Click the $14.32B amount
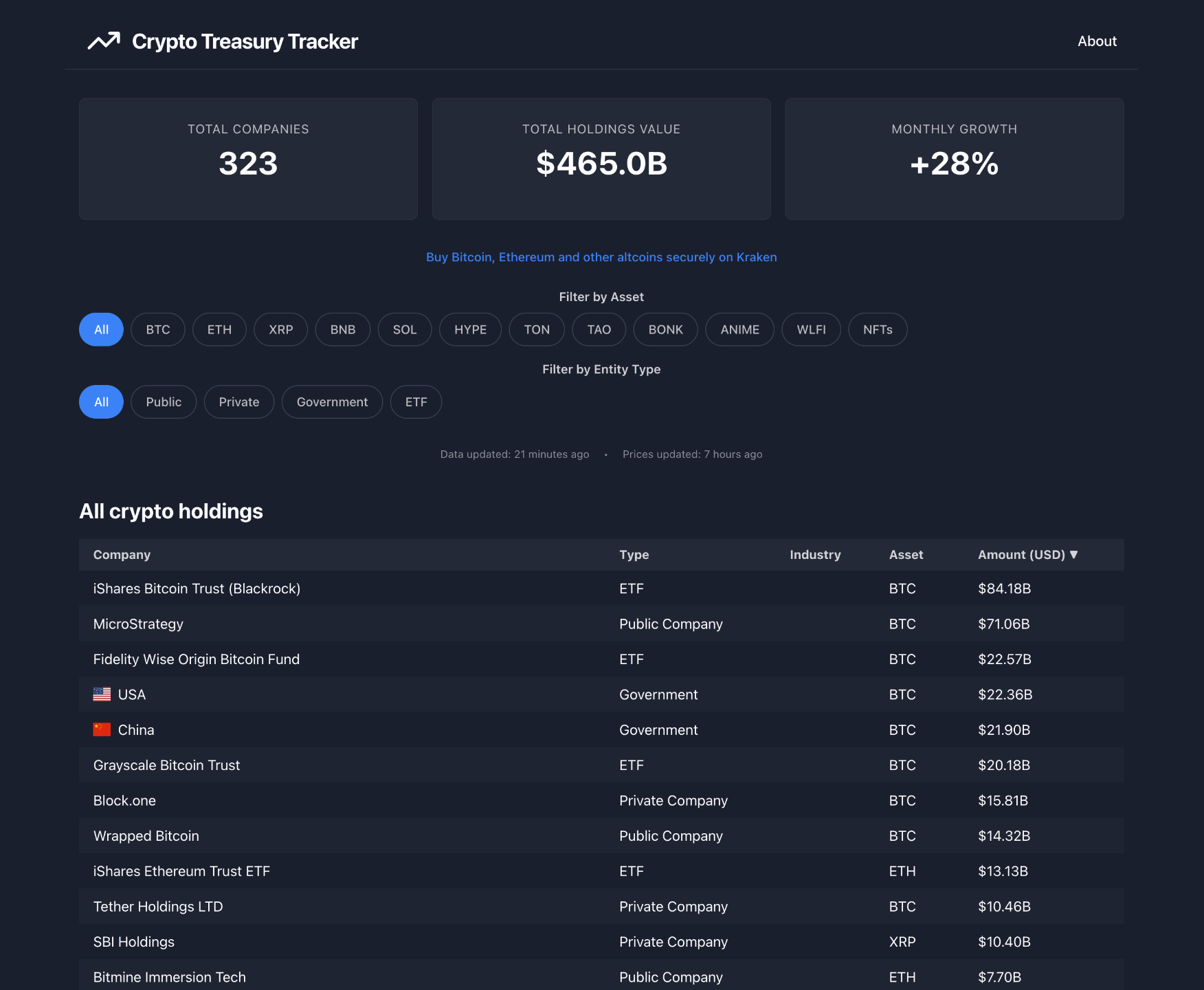The width and height of the screenshot is (1204, 990). point(1004,836)
